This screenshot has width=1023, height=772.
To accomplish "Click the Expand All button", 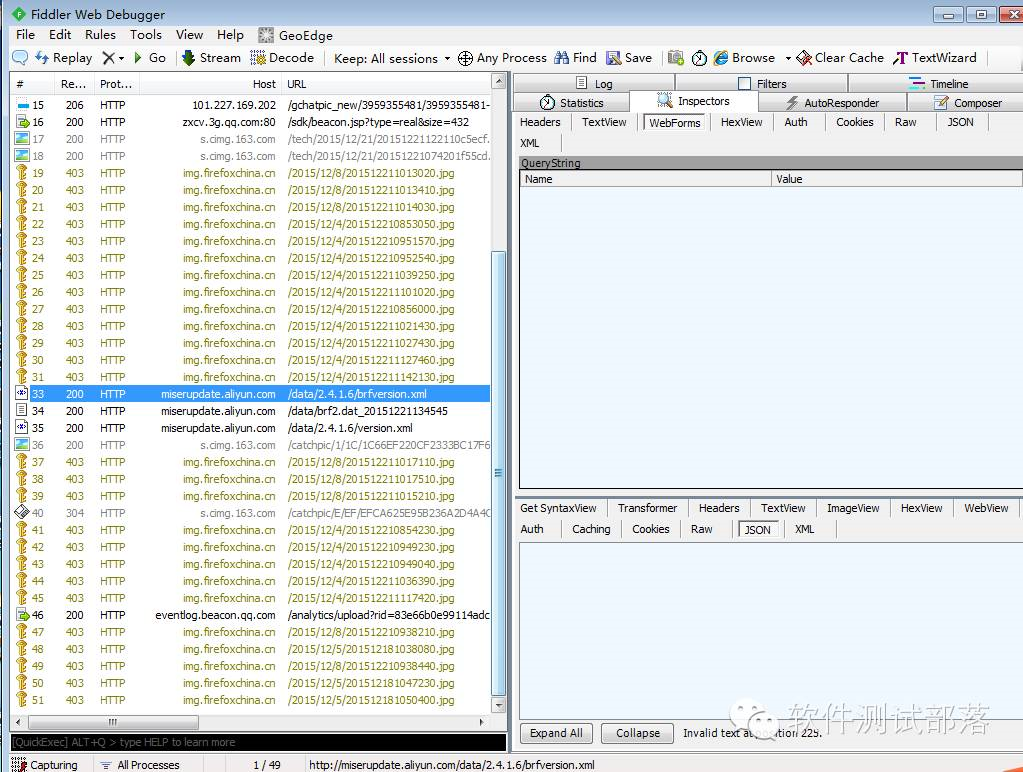I will click(x=556, y=733).
